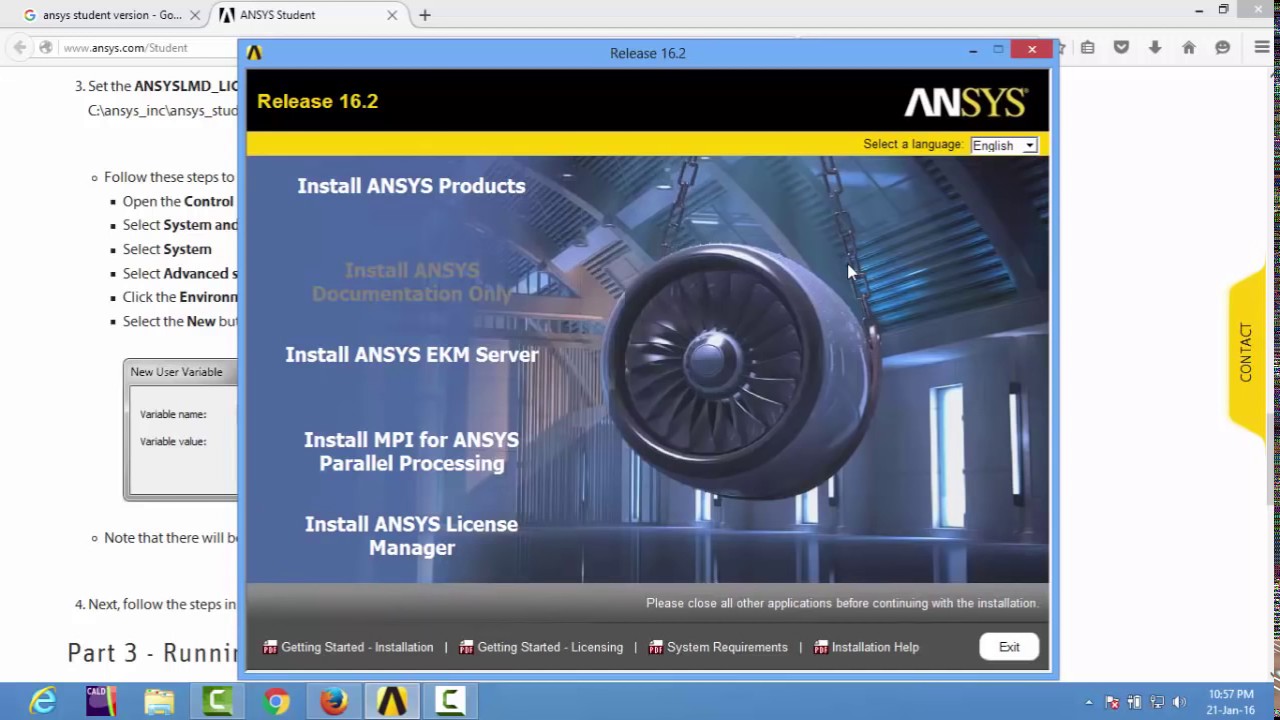Image resolution: width=1280 pixels, height=720 pixels.
Task: Exit the ANSYS installer
Action: coord(1009,647)
